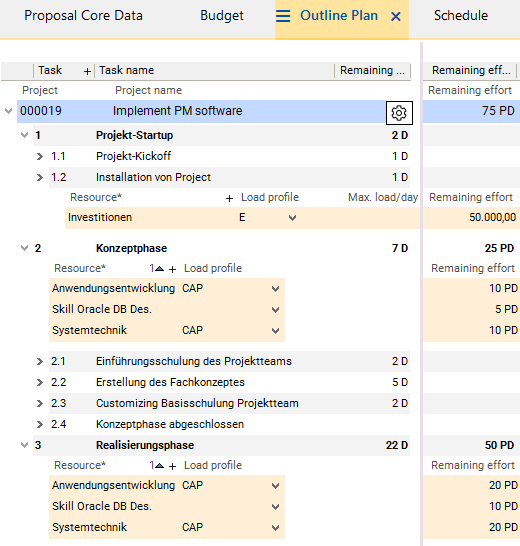
Task: Open the hamburger menu on Outline Plan tab
Action: tap(283, 16)
